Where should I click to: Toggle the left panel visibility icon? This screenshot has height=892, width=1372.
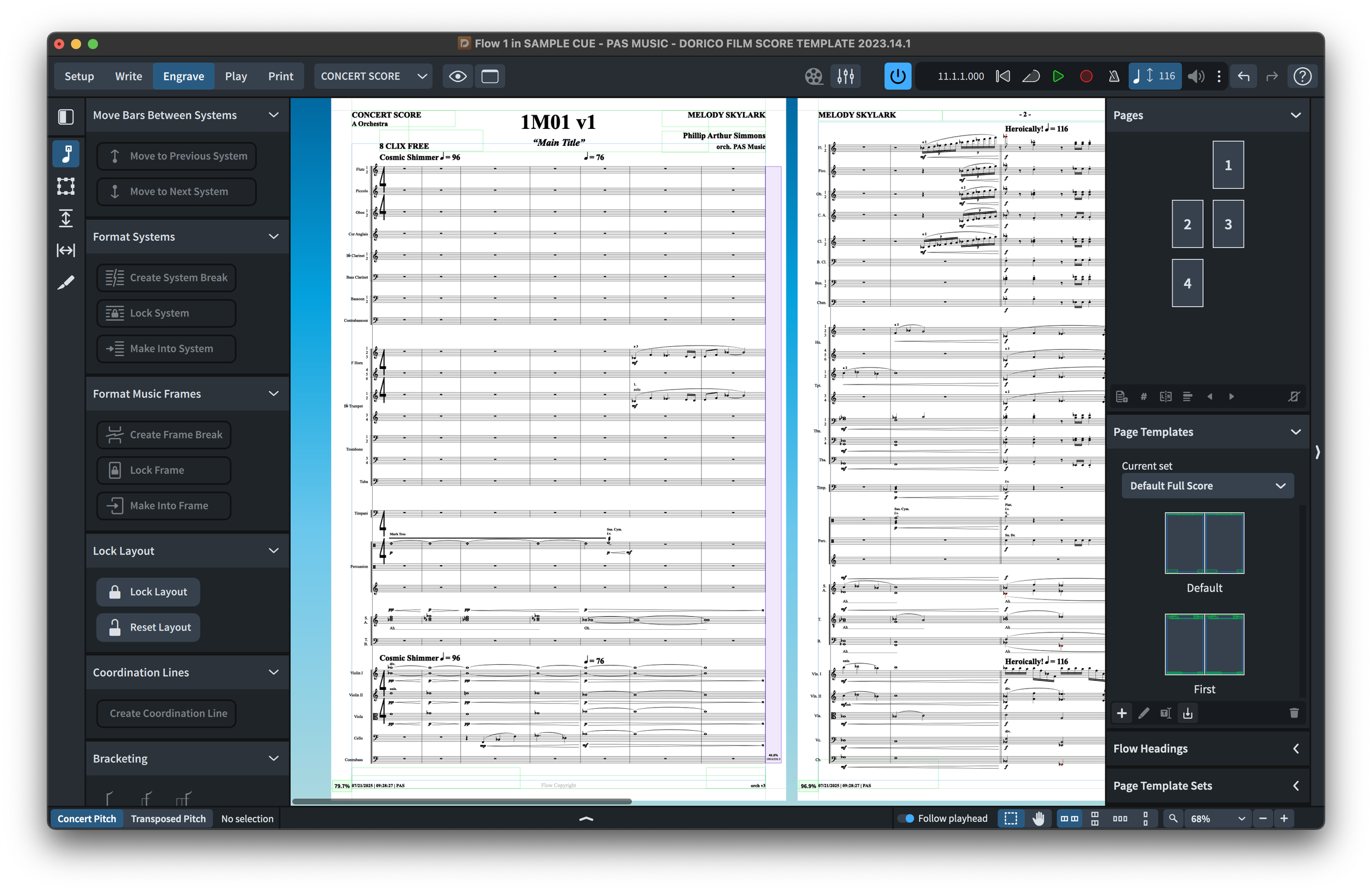pos(66,116)
